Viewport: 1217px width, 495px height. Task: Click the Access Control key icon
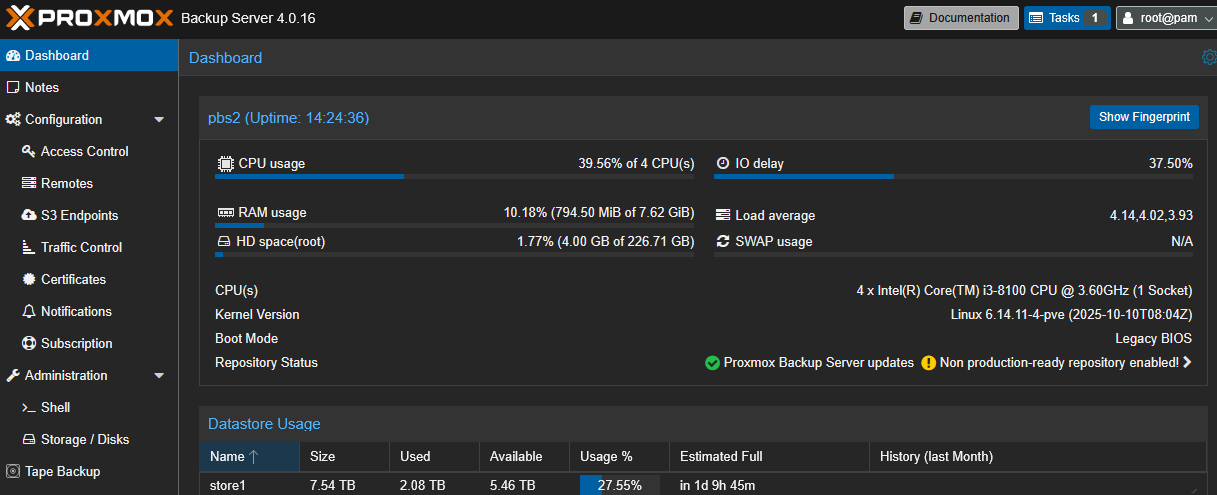click(x=29, y=152)
